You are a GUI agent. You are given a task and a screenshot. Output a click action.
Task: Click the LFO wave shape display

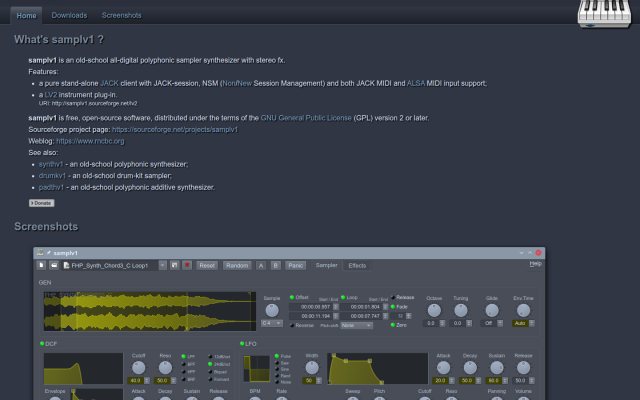257,369
